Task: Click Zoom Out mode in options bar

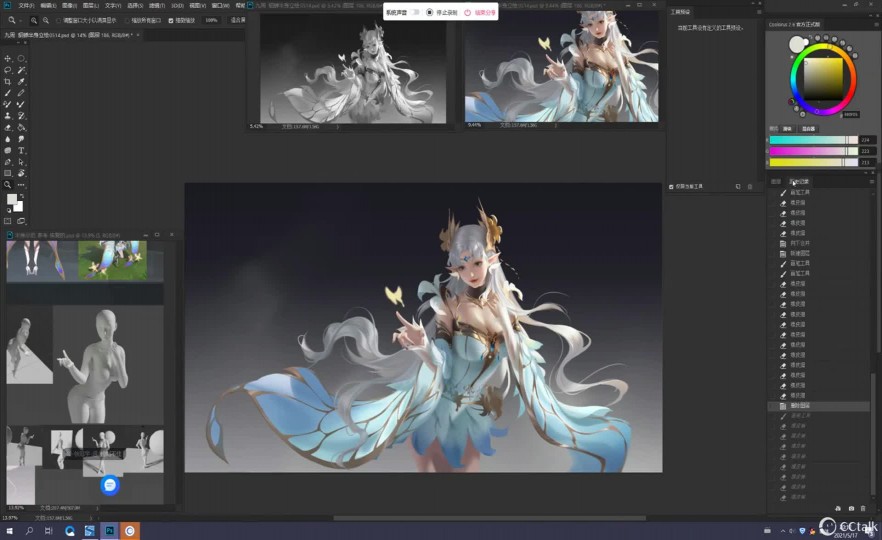Action: [x=46, y=20]
